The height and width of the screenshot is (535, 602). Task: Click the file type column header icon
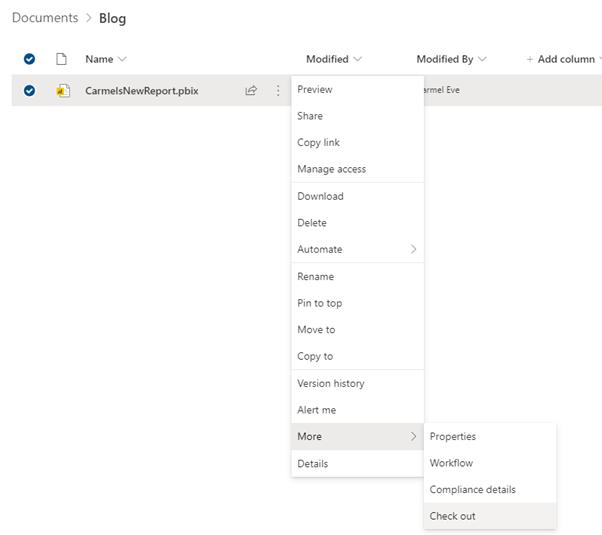click(x=61, y=59)
